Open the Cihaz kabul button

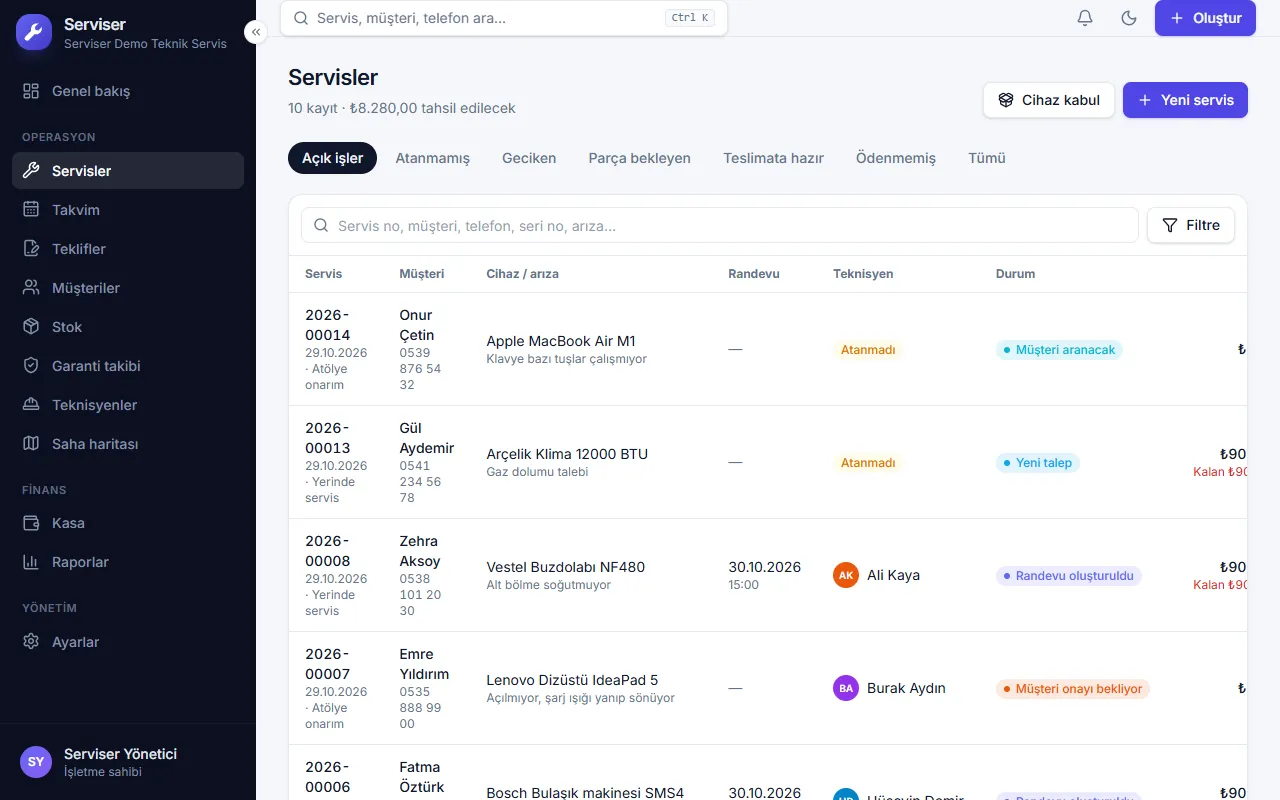[x=1049, y=100]
